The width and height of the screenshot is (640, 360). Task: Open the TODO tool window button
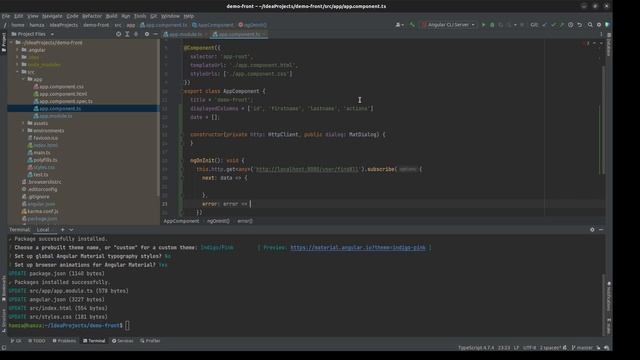(x=37, y=341)
